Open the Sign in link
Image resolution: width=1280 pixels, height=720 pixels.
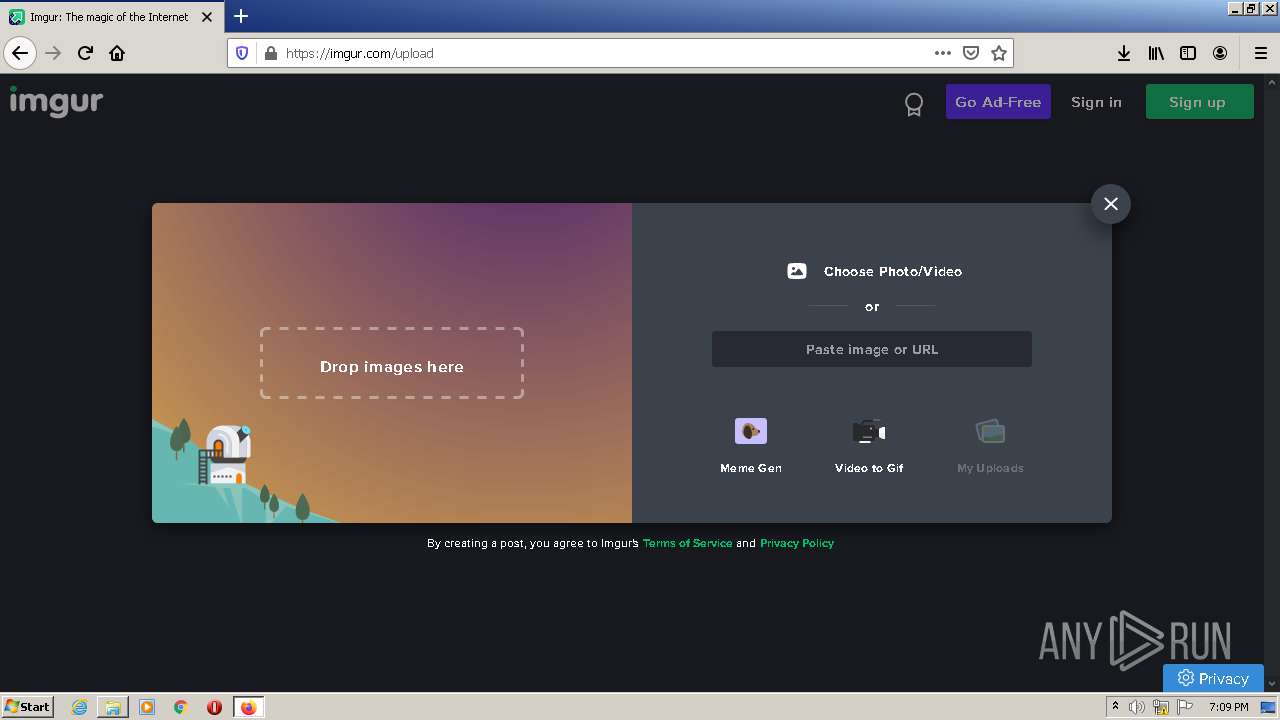1096,102
